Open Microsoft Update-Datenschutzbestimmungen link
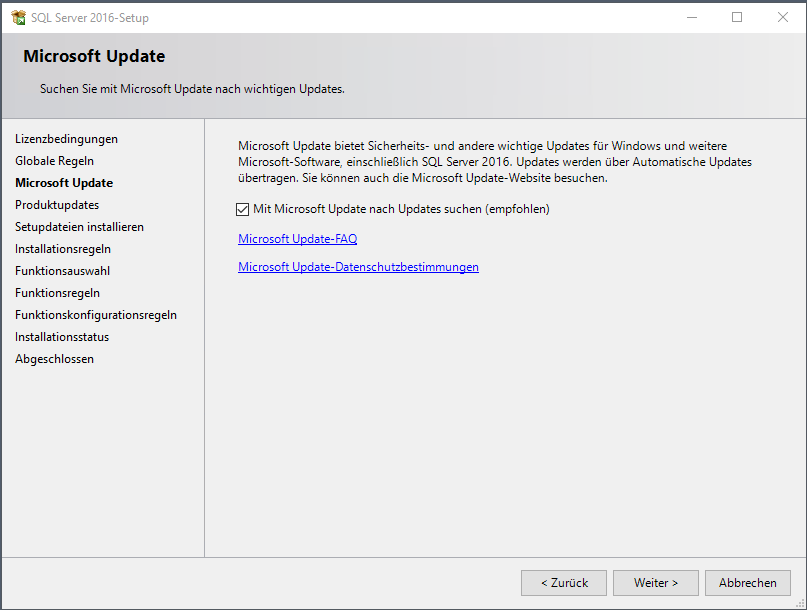This screenshot has height=610, width=807. click(358, 267)
